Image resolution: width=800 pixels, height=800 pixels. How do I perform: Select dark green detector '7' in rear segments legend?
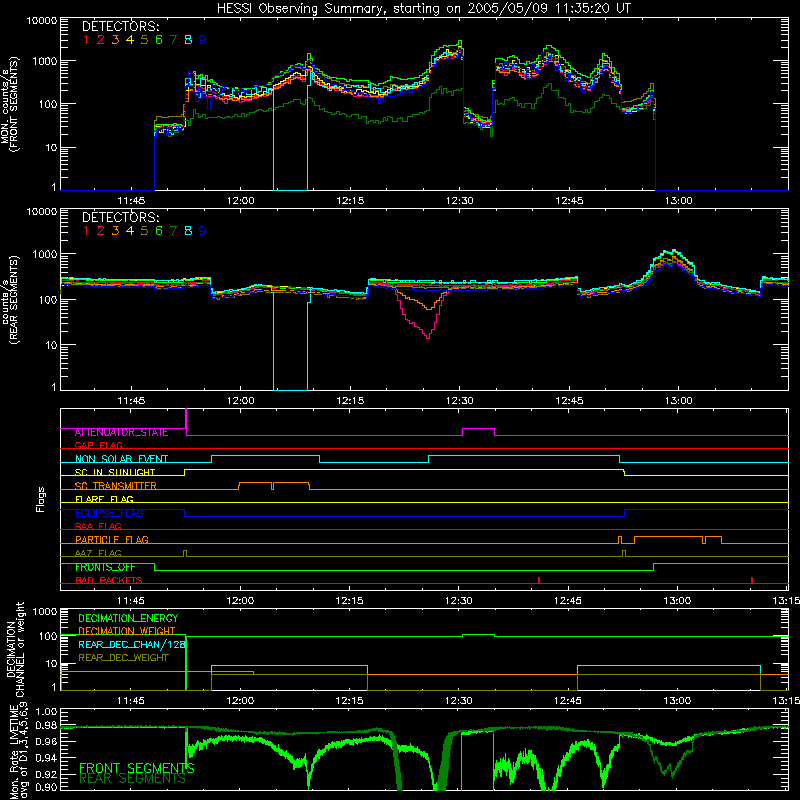click(173, 231)
